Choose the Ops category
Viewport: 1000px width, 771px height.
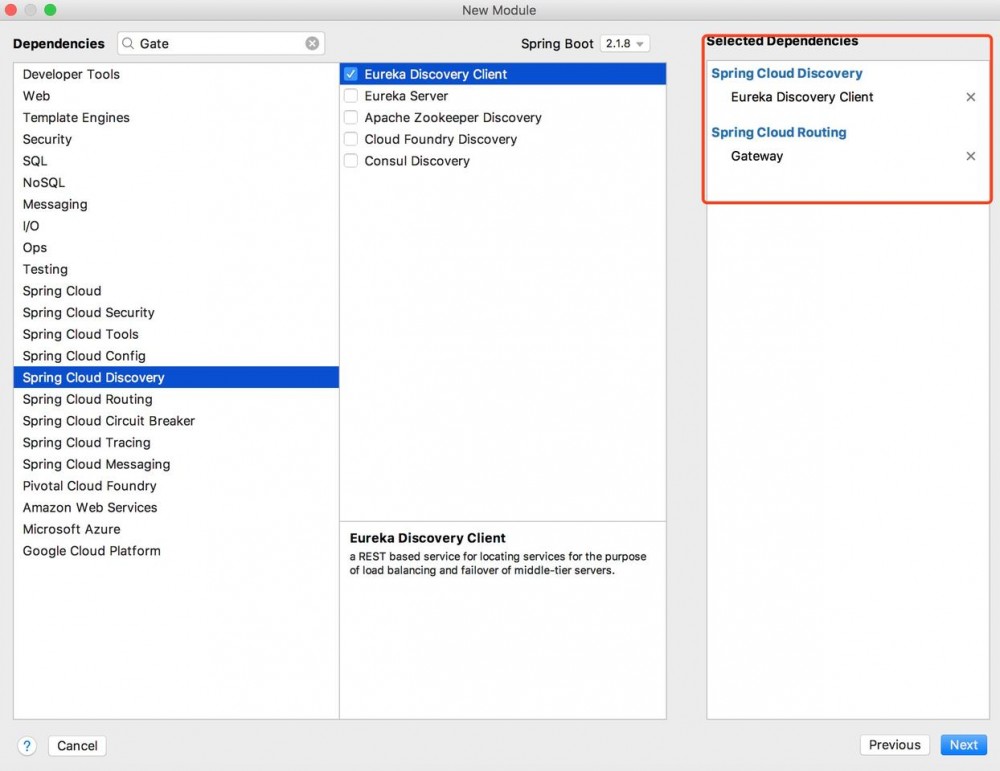176,247
